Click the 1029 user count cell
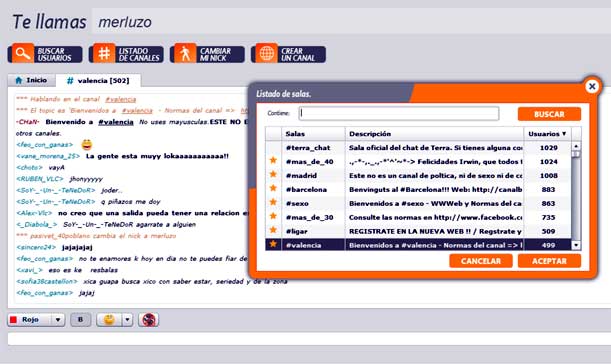Image resolution: width=611 pixels, height=364 pixels. point(549,148)
